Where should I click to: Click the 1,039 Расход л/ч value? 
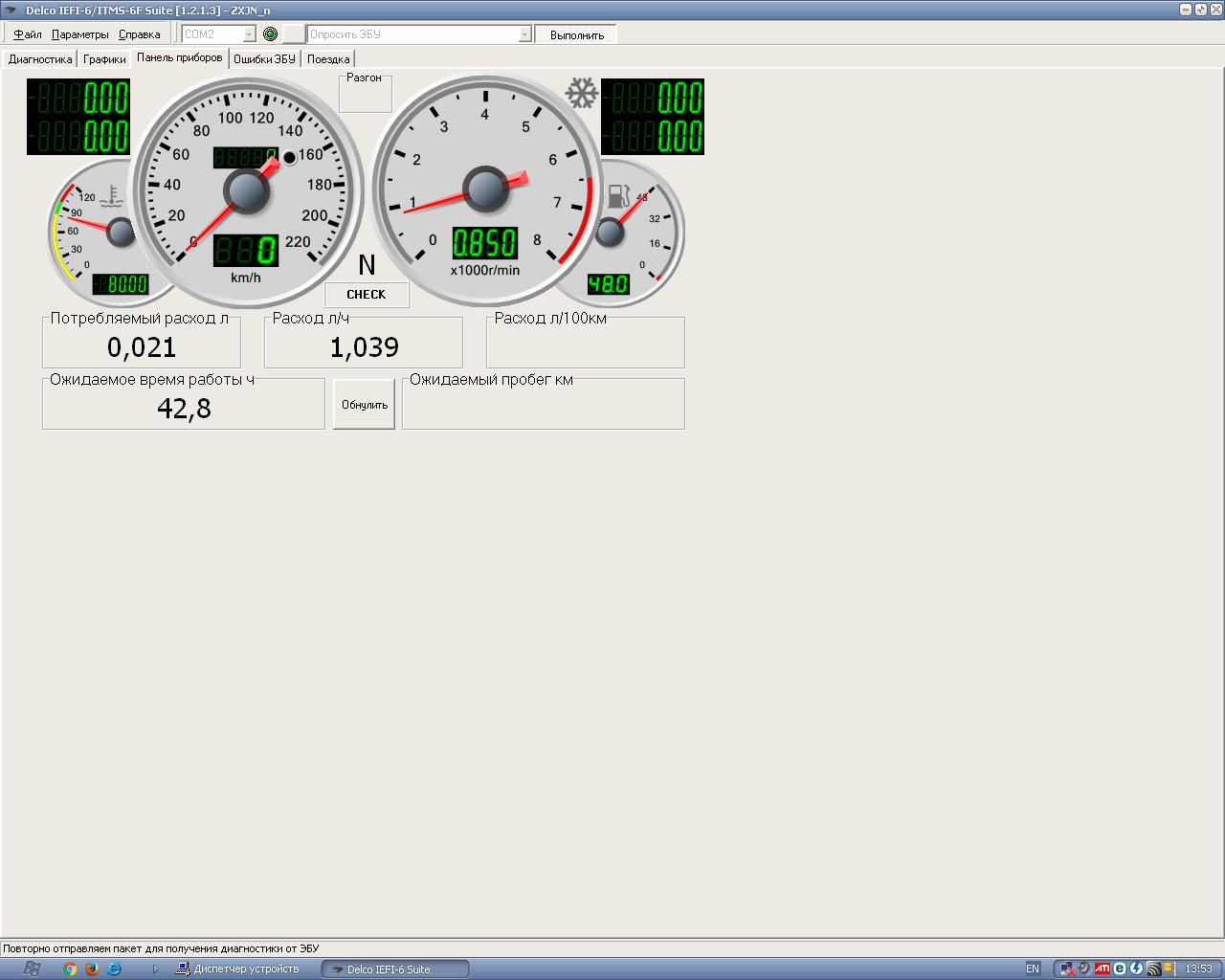click(364, 347)
